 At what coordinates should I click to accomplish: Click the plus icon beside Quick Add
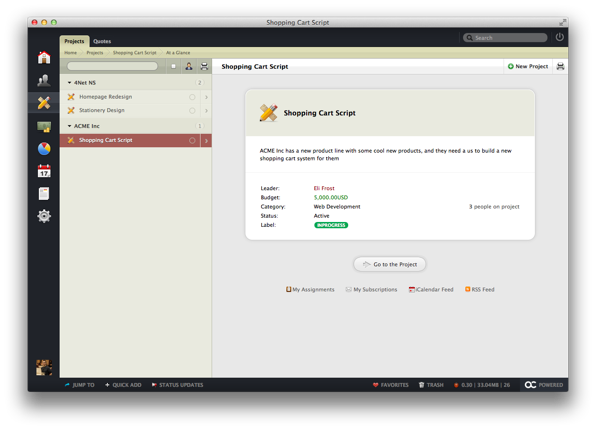pyautogui.click(x=107, y=385)
